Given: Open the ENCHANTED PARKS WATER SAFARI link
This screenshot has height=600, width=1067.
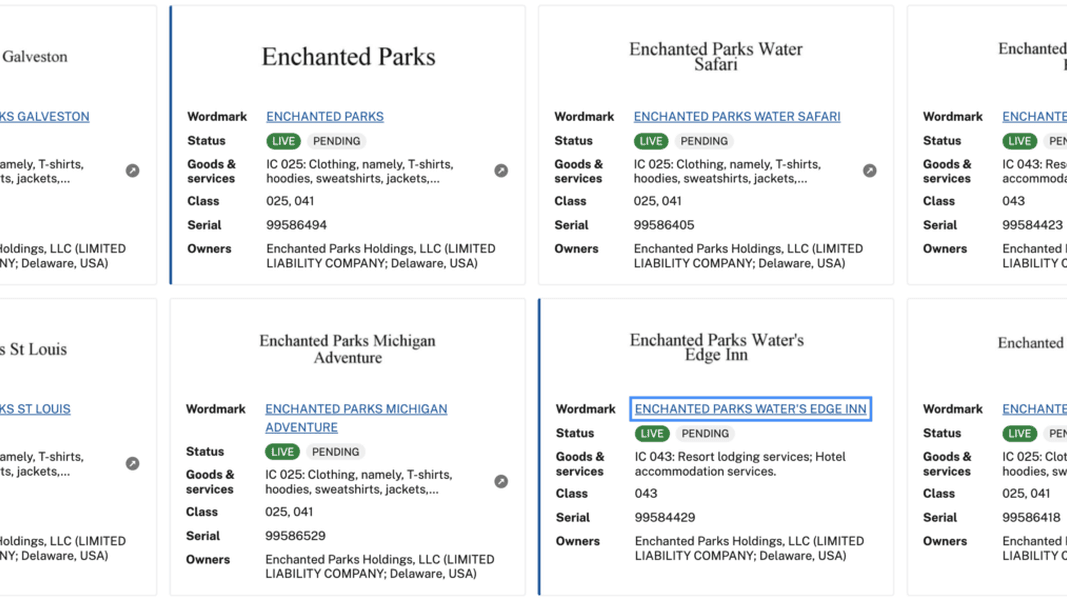Looking at the screenshot, I should pyautogui.click(x=736, y=116).
